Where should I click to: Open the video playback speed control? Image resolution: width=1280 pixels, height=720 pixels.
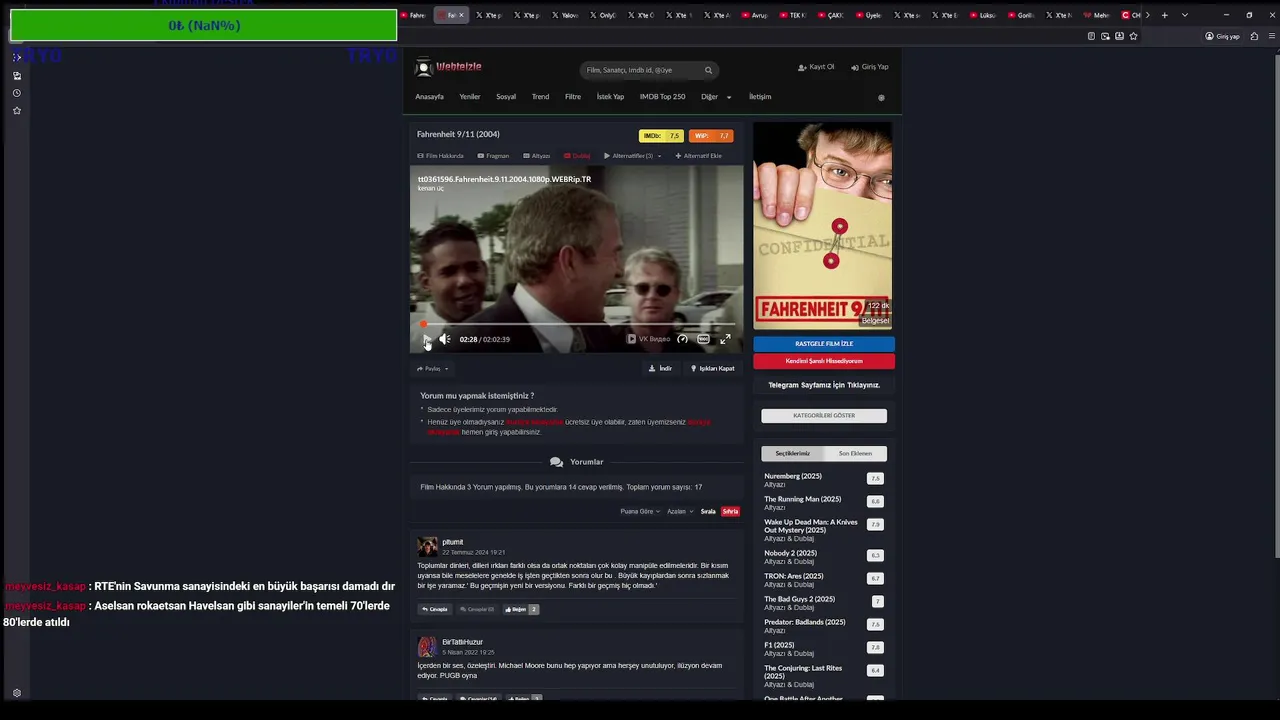tap(682, 339)
